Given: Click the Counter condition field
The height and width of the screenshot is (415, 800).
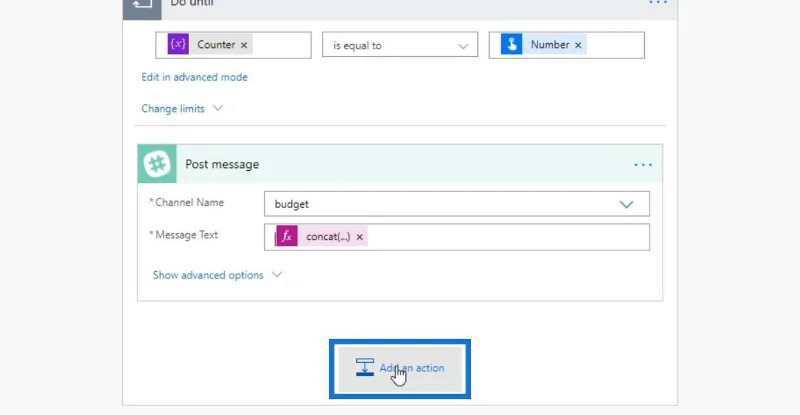Looking at the screenshot, I should 233,45.
